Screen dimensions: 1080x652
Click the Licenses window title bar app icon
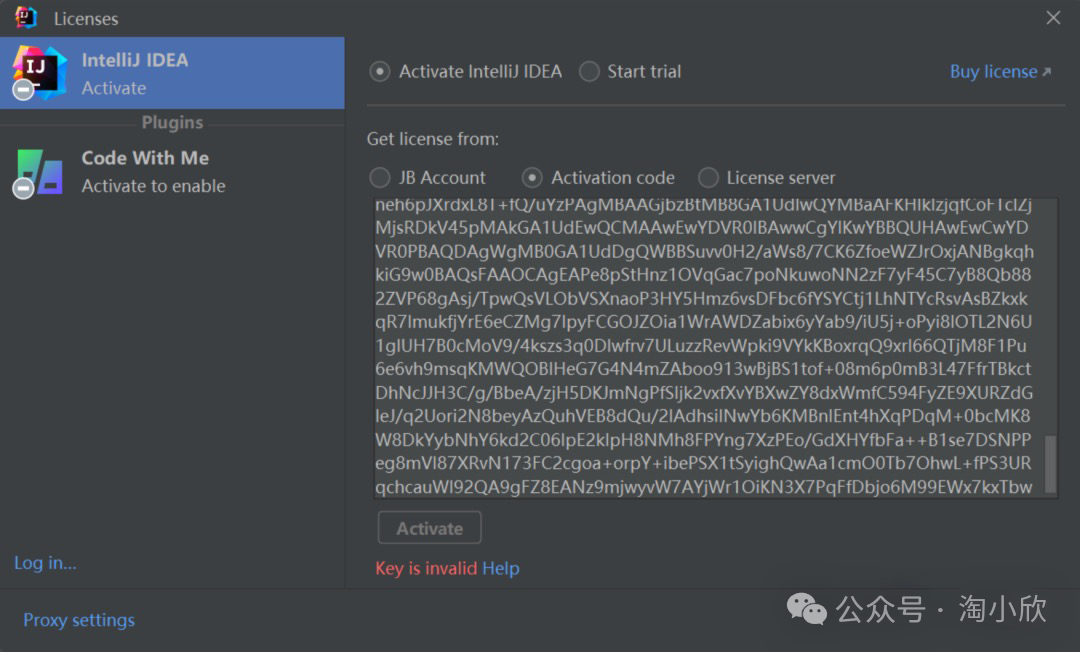click(25, 18)
